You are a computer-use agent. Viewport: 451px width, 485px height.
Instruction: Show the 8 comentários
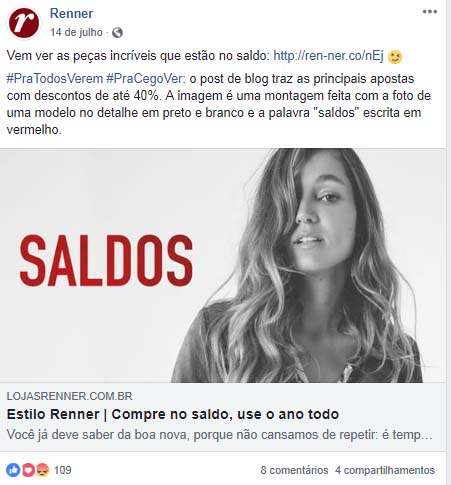(x=294, y=470)
